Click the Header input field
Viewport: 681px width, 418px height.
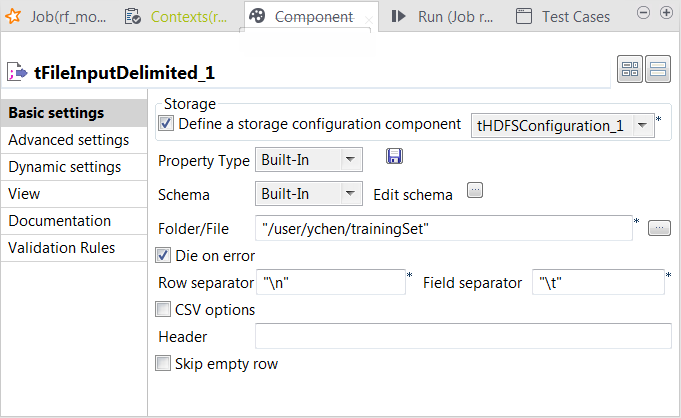463,337
